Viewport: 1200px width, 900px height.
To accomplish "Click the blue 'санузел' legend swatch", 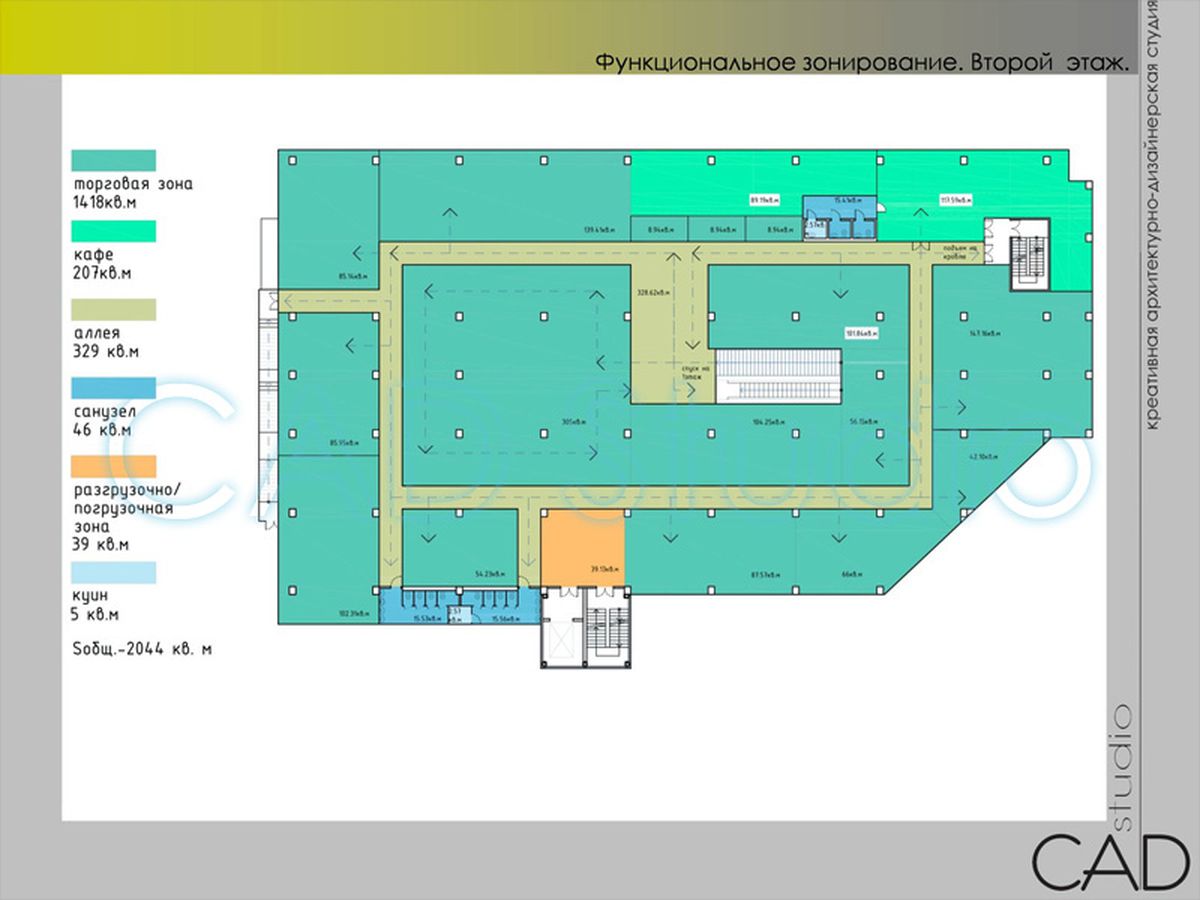I will point(113,387).
